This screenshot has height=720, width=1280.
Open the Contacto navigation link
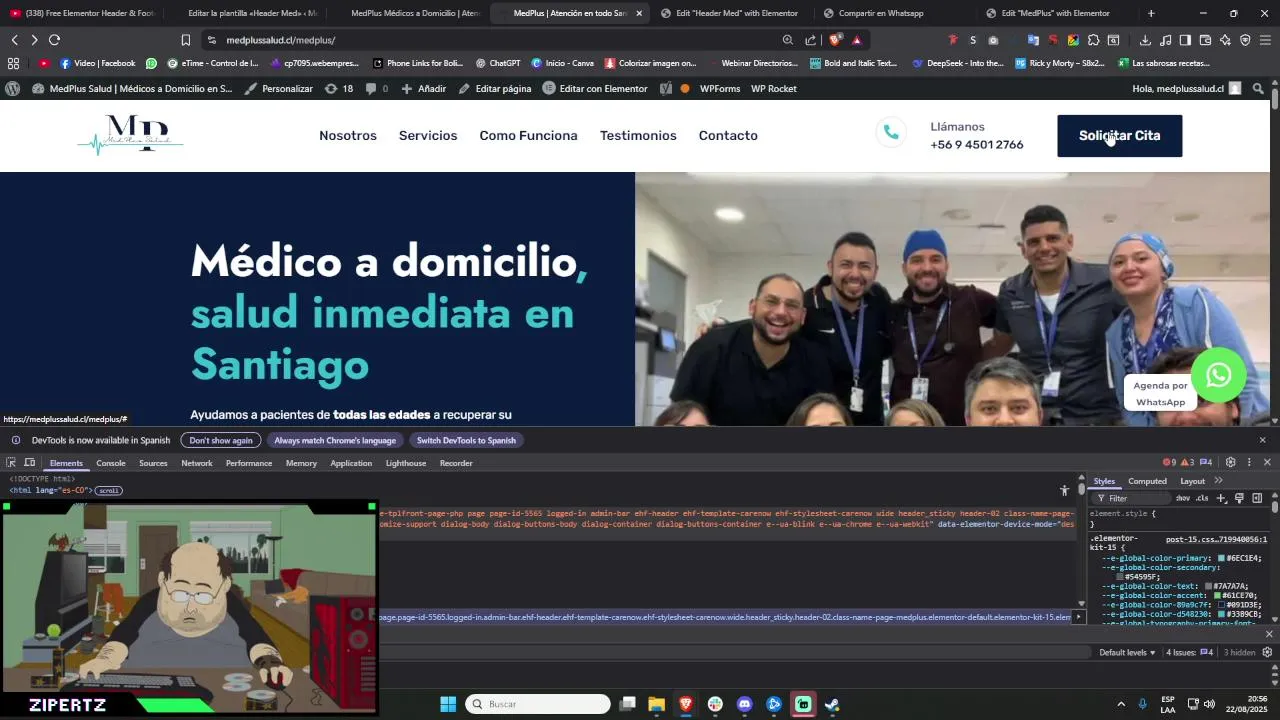[728, 135]
